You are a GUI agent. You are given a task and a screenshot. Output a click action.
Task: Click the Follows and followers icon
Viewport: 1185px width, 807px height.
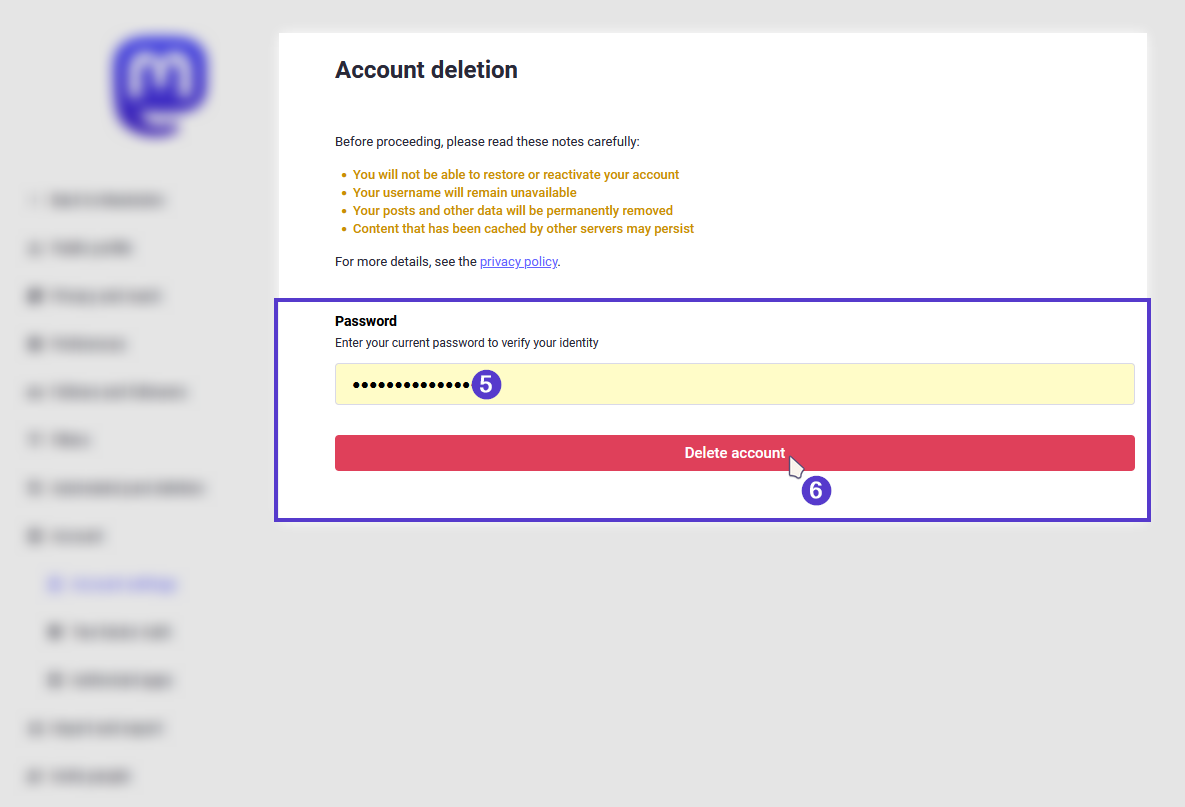pos(35,391)
